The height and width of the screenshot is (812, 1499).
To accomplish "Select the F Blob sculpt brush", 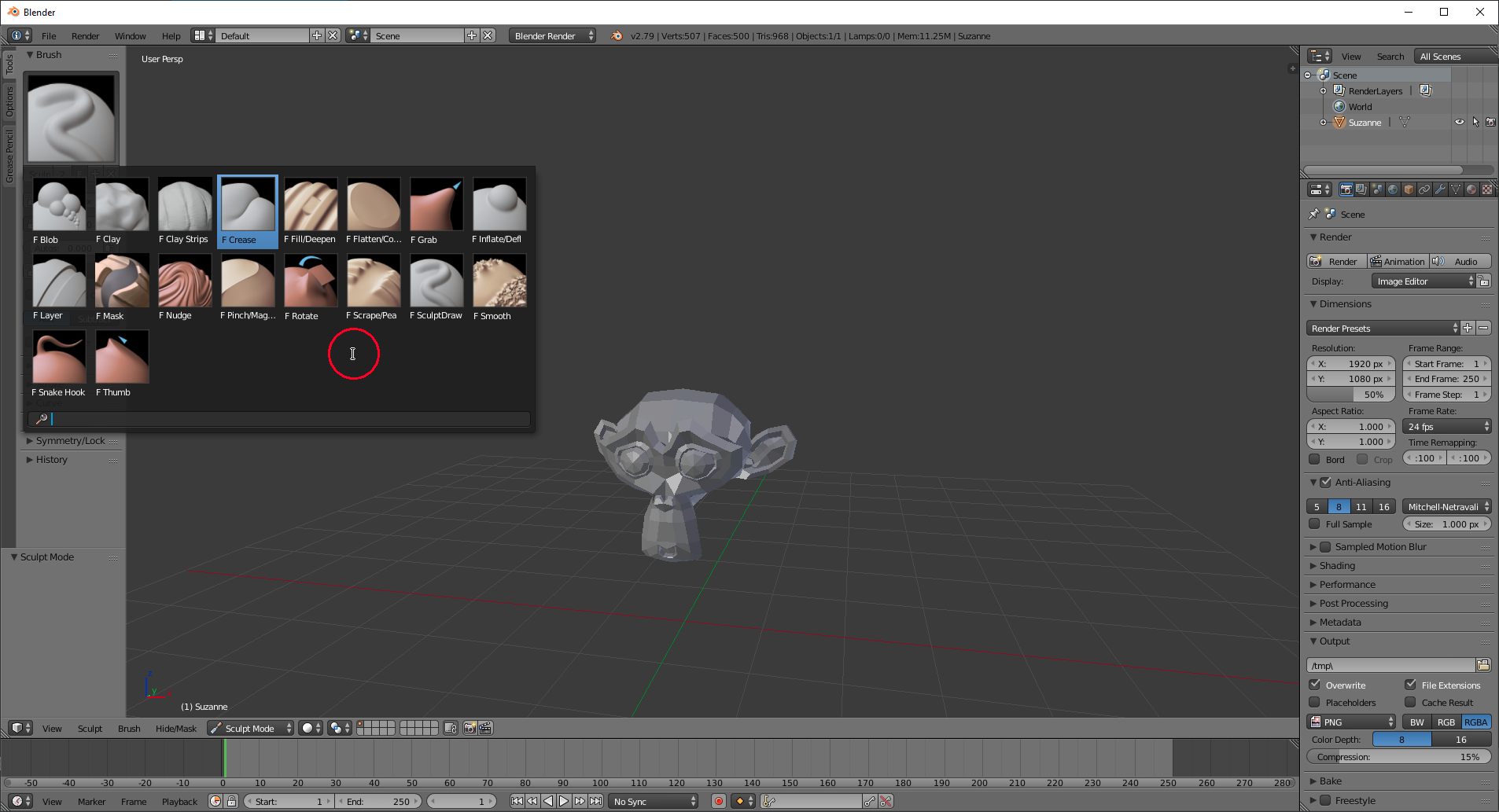I will pos(59,211).
